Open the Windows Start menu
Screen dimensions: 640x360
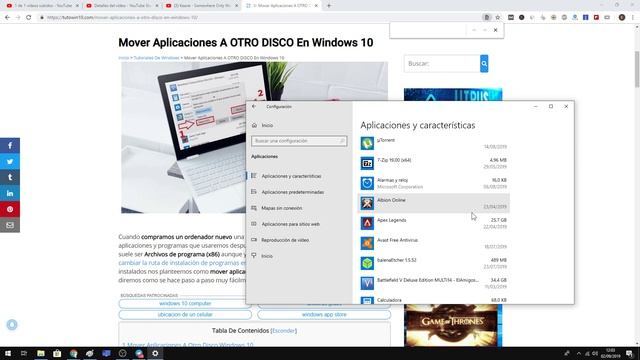(x=8, y=353)
